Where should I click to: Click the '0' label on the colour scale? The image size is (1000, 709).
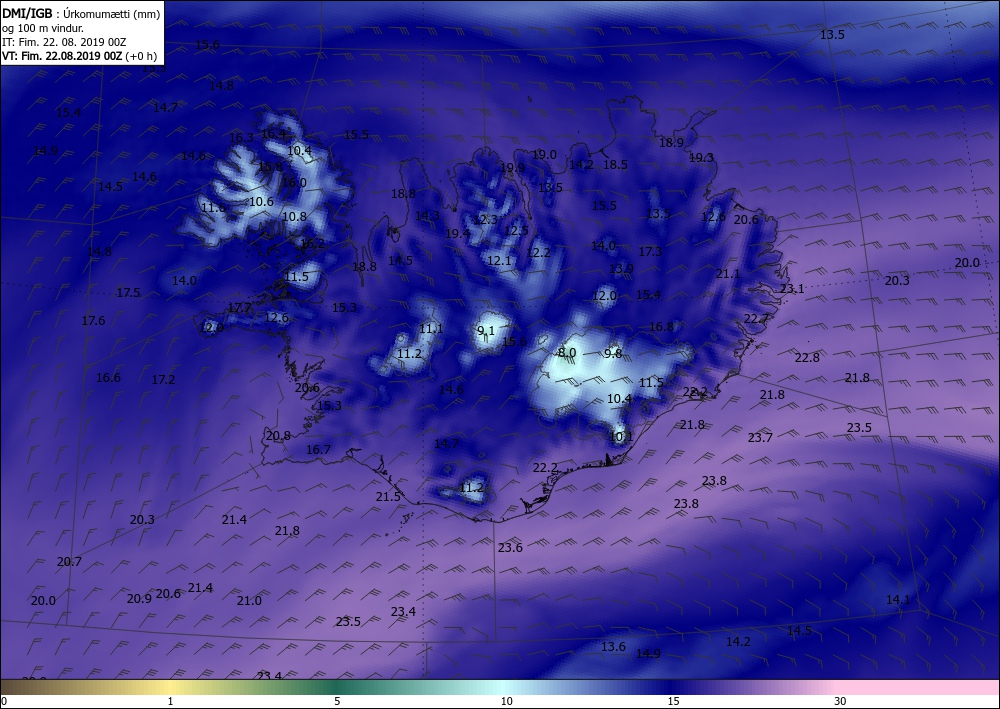(4, 701)
